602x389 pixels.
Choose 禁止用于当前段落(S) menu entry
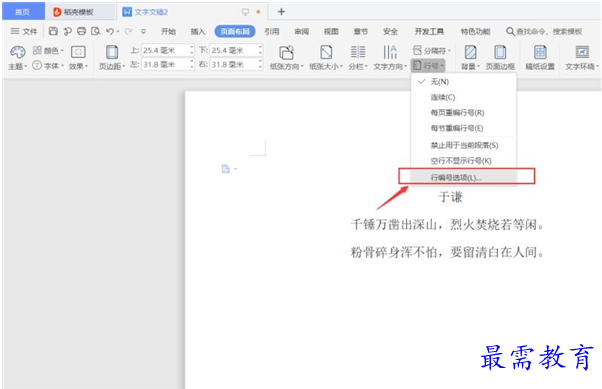tap(463, 145)
